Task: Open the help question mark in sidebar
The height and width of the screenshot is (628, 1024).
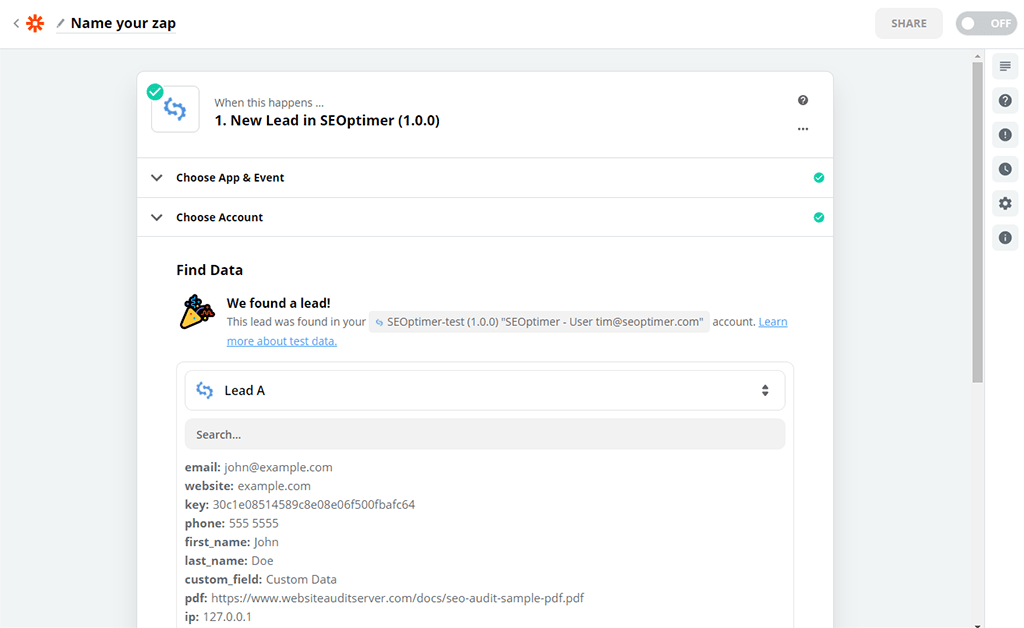Action: [1005, 101]
